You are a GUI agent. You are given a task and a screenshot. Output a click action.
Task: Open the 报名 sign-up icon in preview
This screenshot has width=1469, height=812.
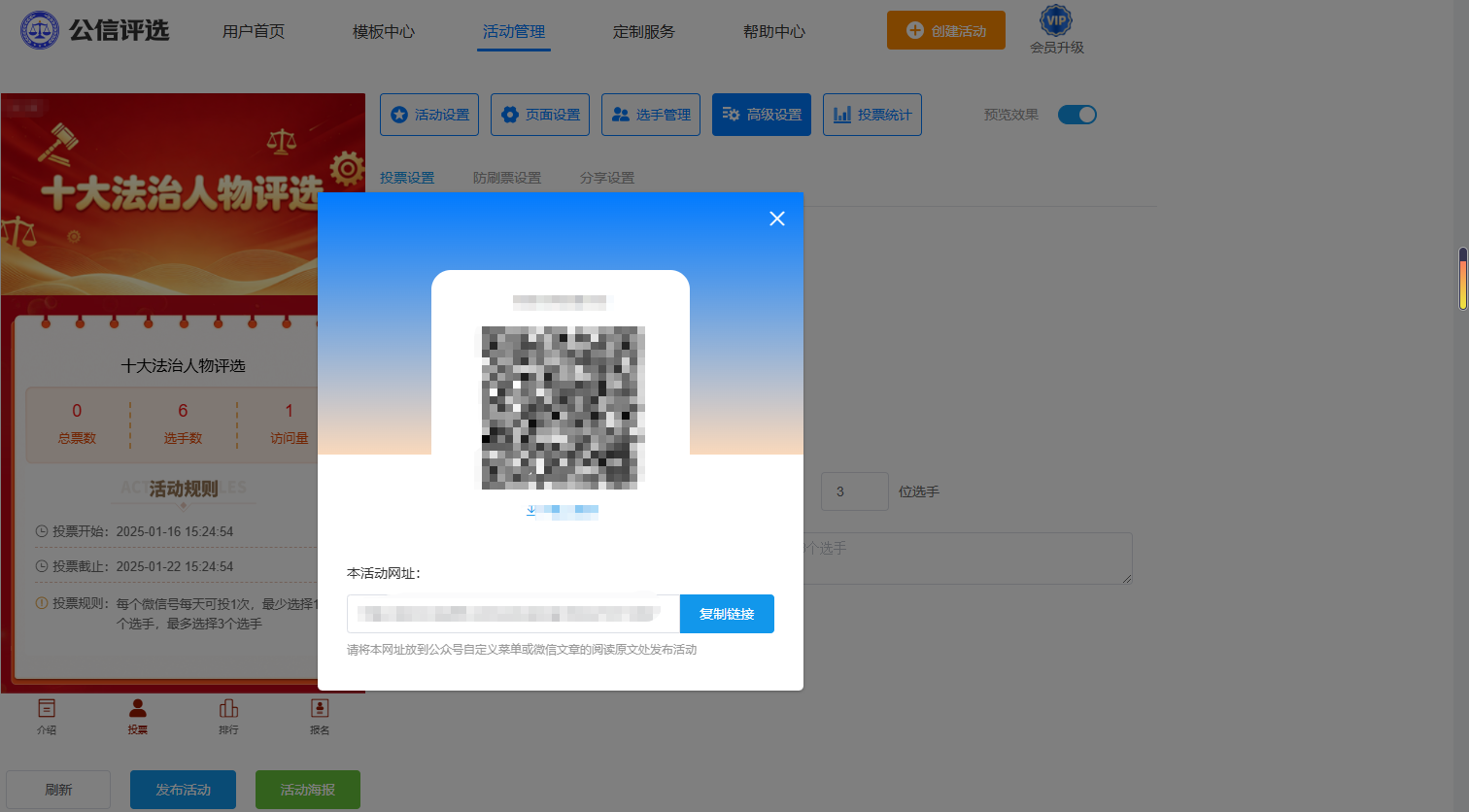320,715
